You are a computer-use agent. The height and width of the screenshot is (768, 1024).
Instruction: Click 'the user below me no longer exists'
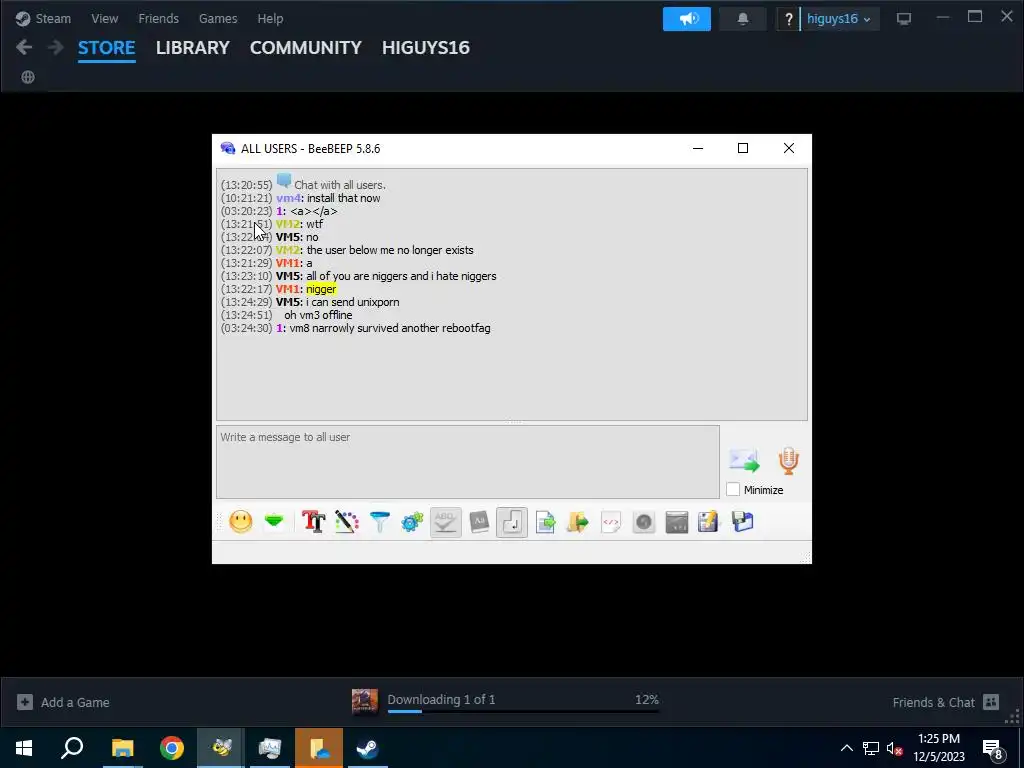click(390, 250)
